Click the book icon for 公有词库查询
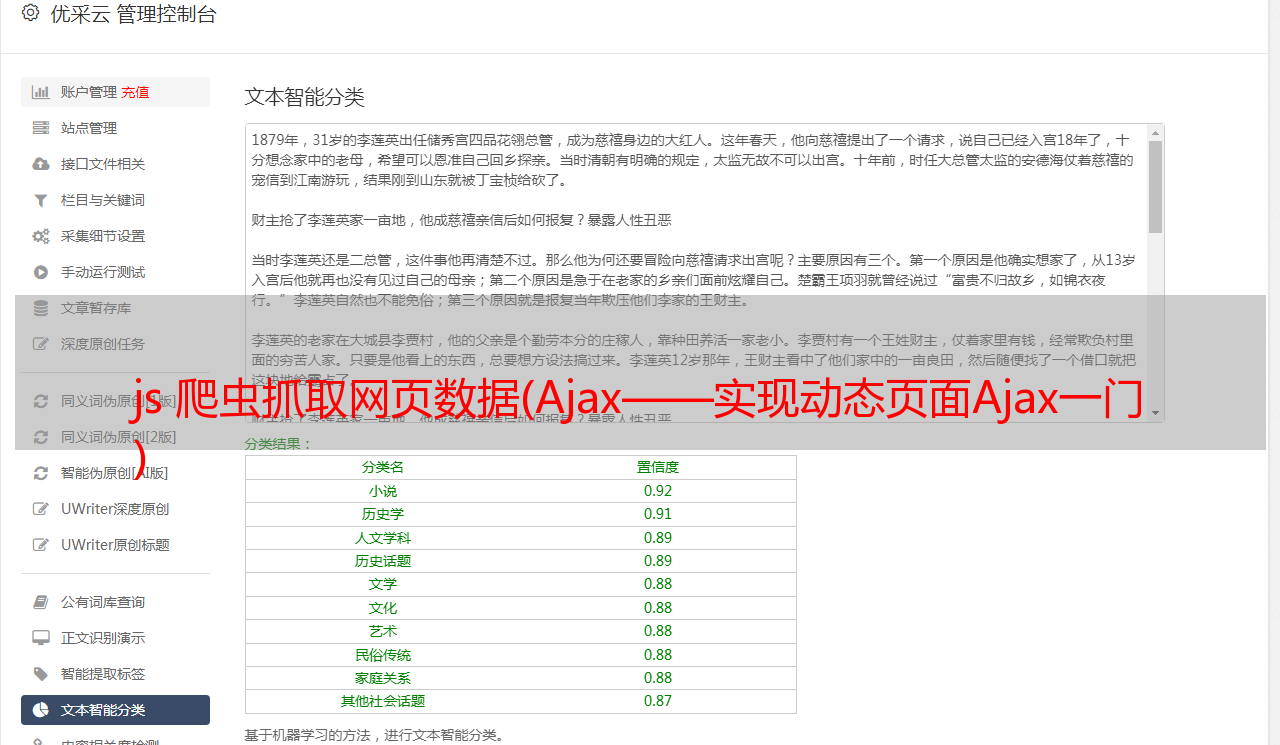Image resolution: width=1280 pixels, height=745 pixels. coord(41,602)
